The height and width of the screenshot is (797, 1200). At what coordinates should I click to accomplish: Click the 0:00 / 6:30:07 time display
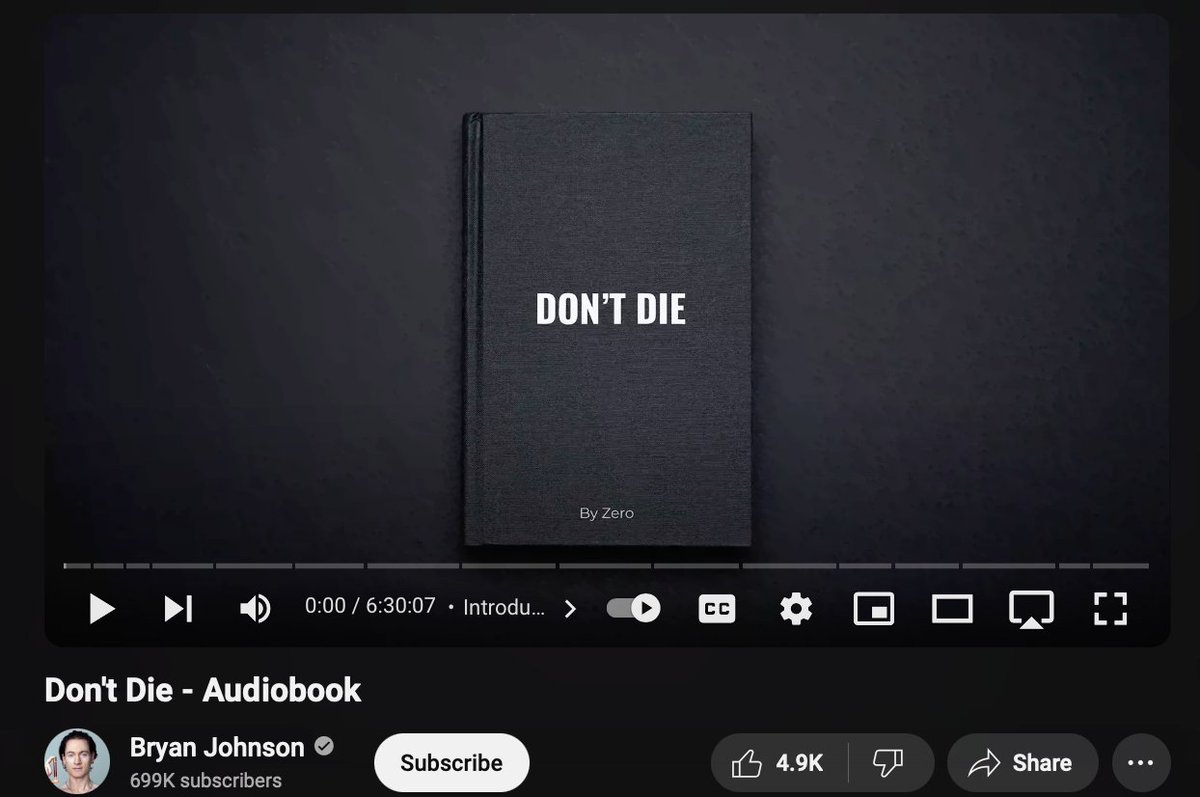pyautogui.click(x=370, y=606)
